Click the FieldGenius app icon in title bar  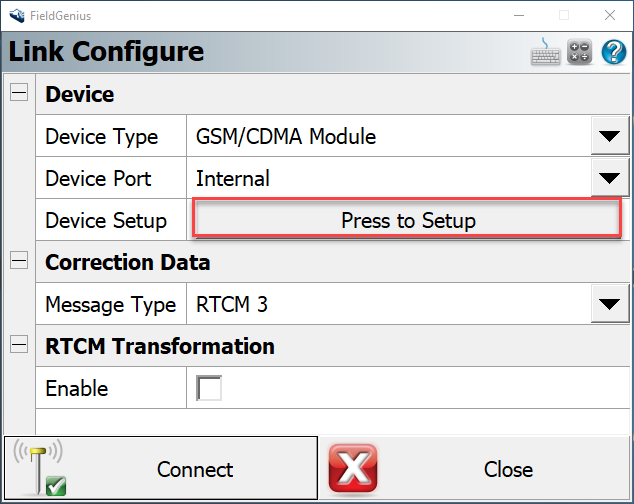pos(15,15)
